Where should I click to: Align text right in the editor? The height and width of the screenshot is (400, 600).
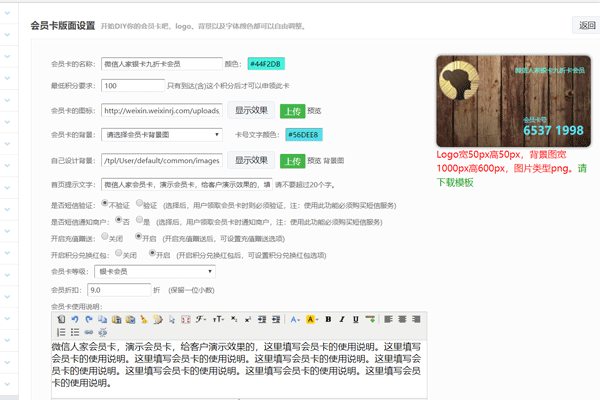pyautogui.click(x=416, y=319)
